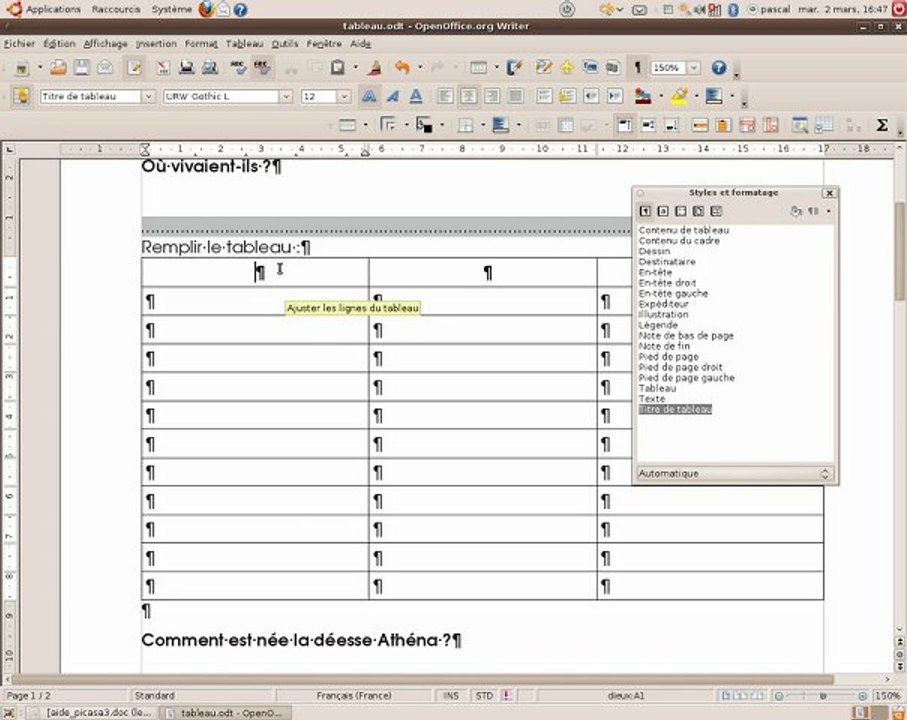The width and height of the screenshot is (907, 720).
Task: Click Fill Format Mode paint-can icon
Action: tap(796, 212)
